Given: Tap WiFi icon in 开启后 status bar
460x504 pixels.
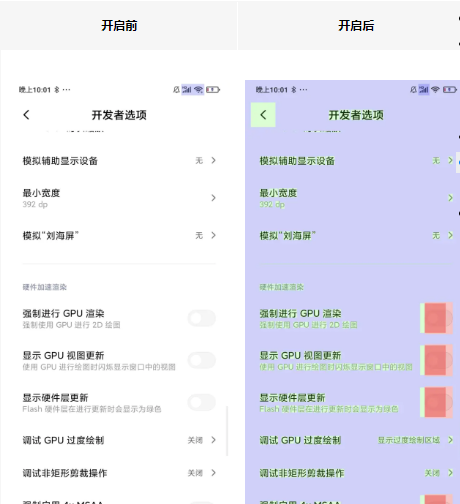Looking at the screenshot, I should pyautogui.click(x=435, y=89).
